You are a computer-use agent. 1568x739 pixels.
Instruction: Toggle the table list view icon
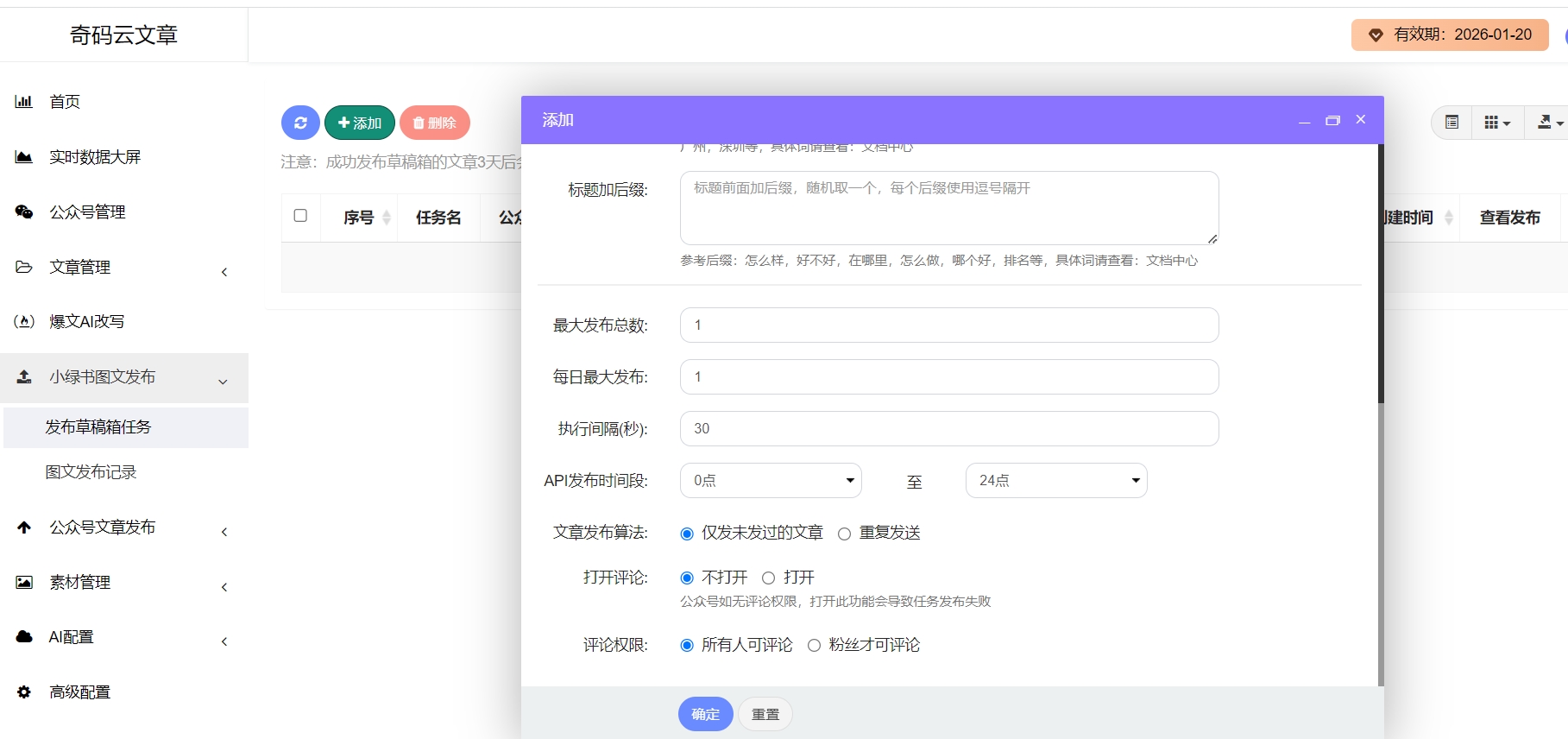pyautogui.click(x=1452, y=123)
